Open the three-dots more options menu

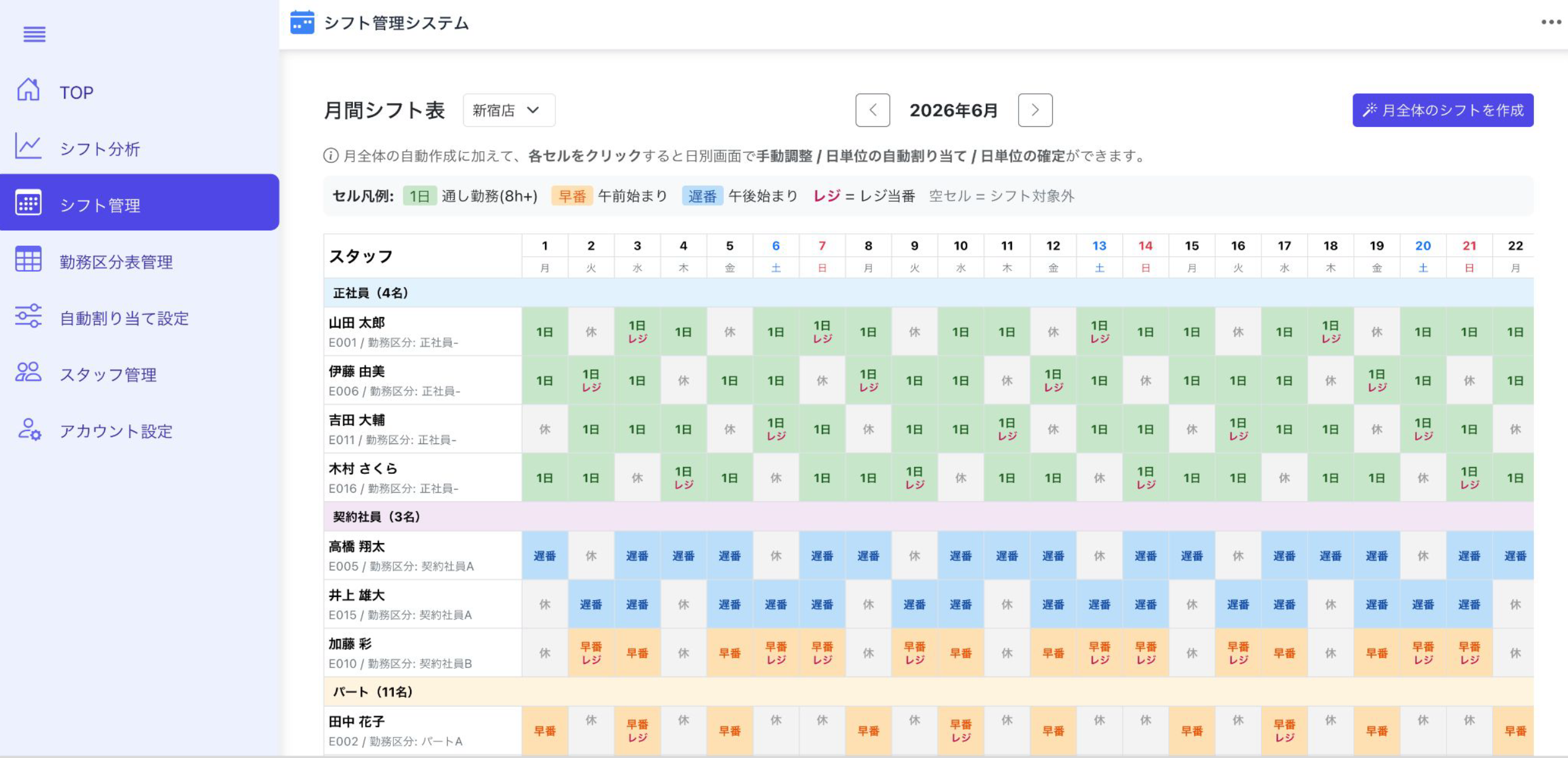tap(1551, 22)
